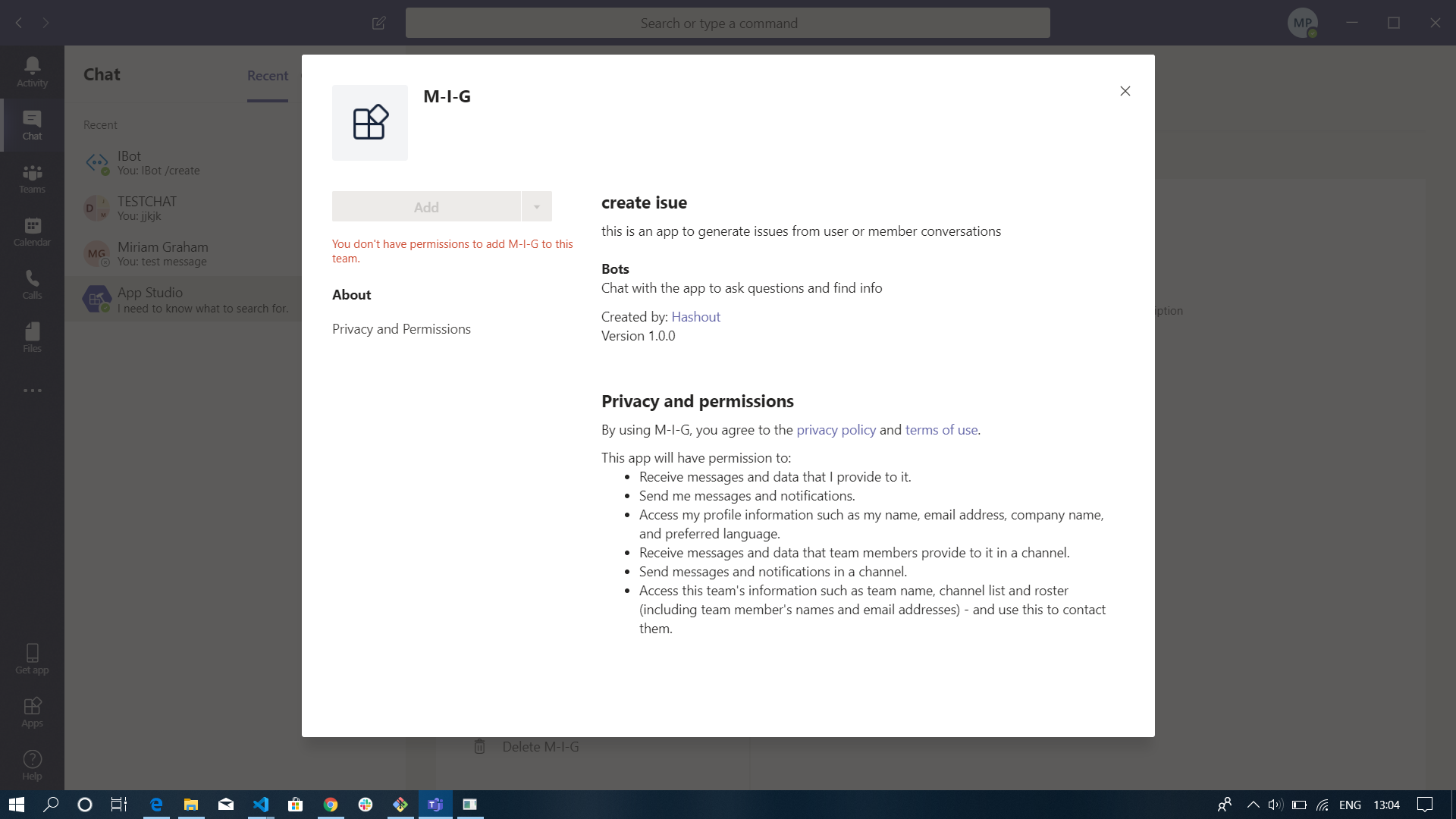Image resolution: width=1456 pixels, height=819 pixels.
Task: Open Help from the sidebar
Action: (31, 764)
